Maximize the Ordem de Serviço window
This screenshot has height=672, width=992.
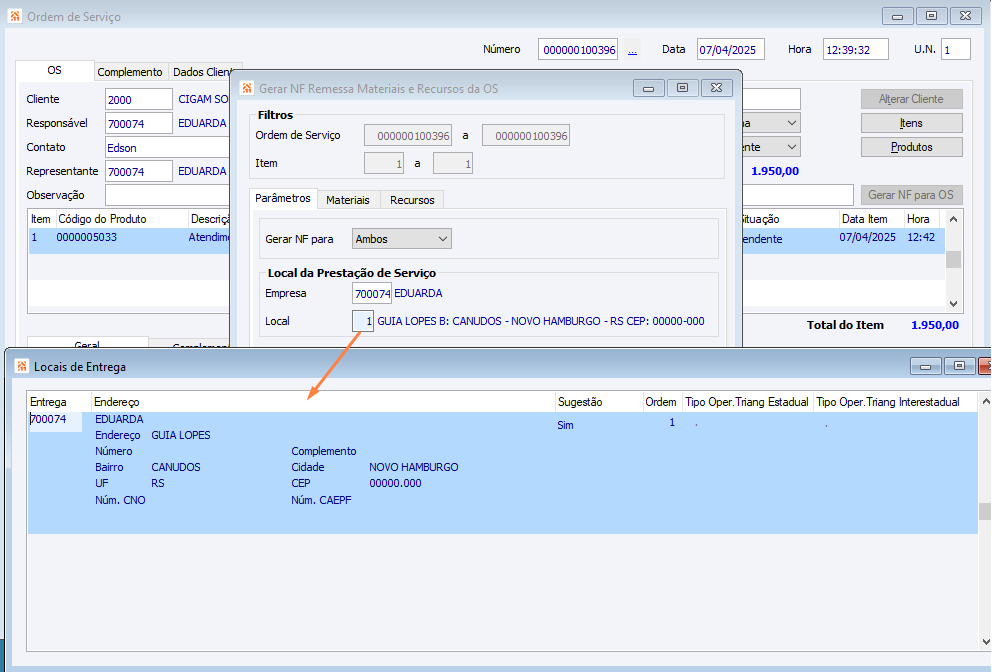point(931,16)
